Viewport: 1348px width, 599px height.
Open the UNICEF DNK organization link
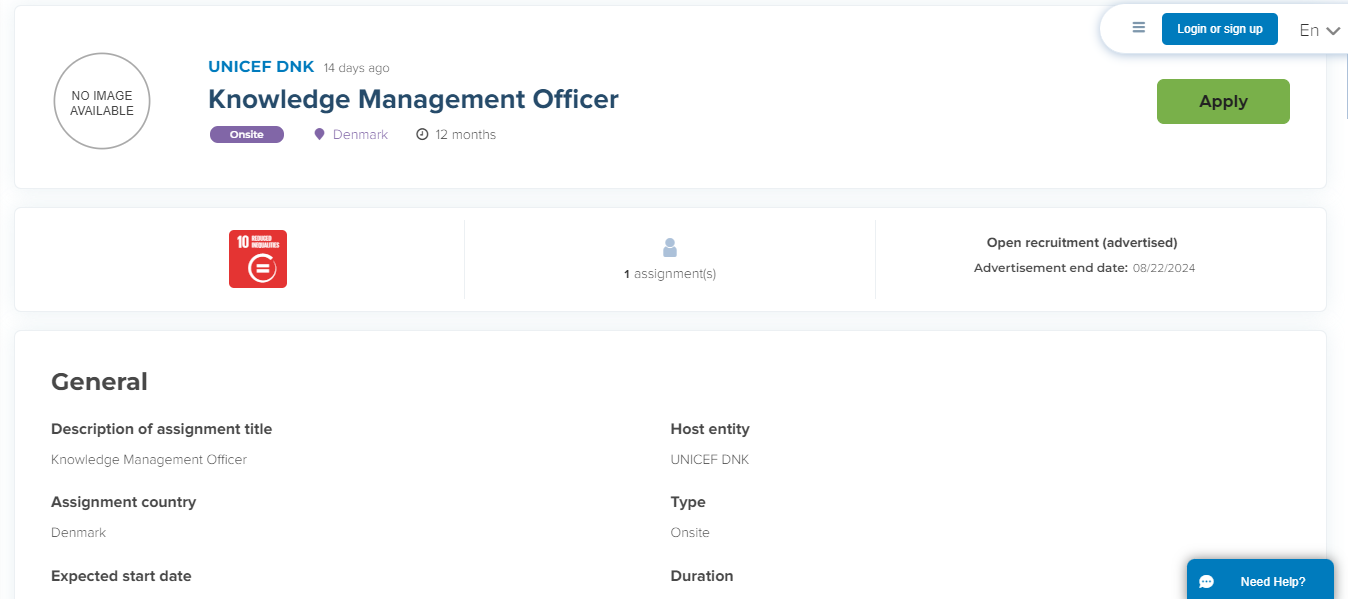[261, 67]
